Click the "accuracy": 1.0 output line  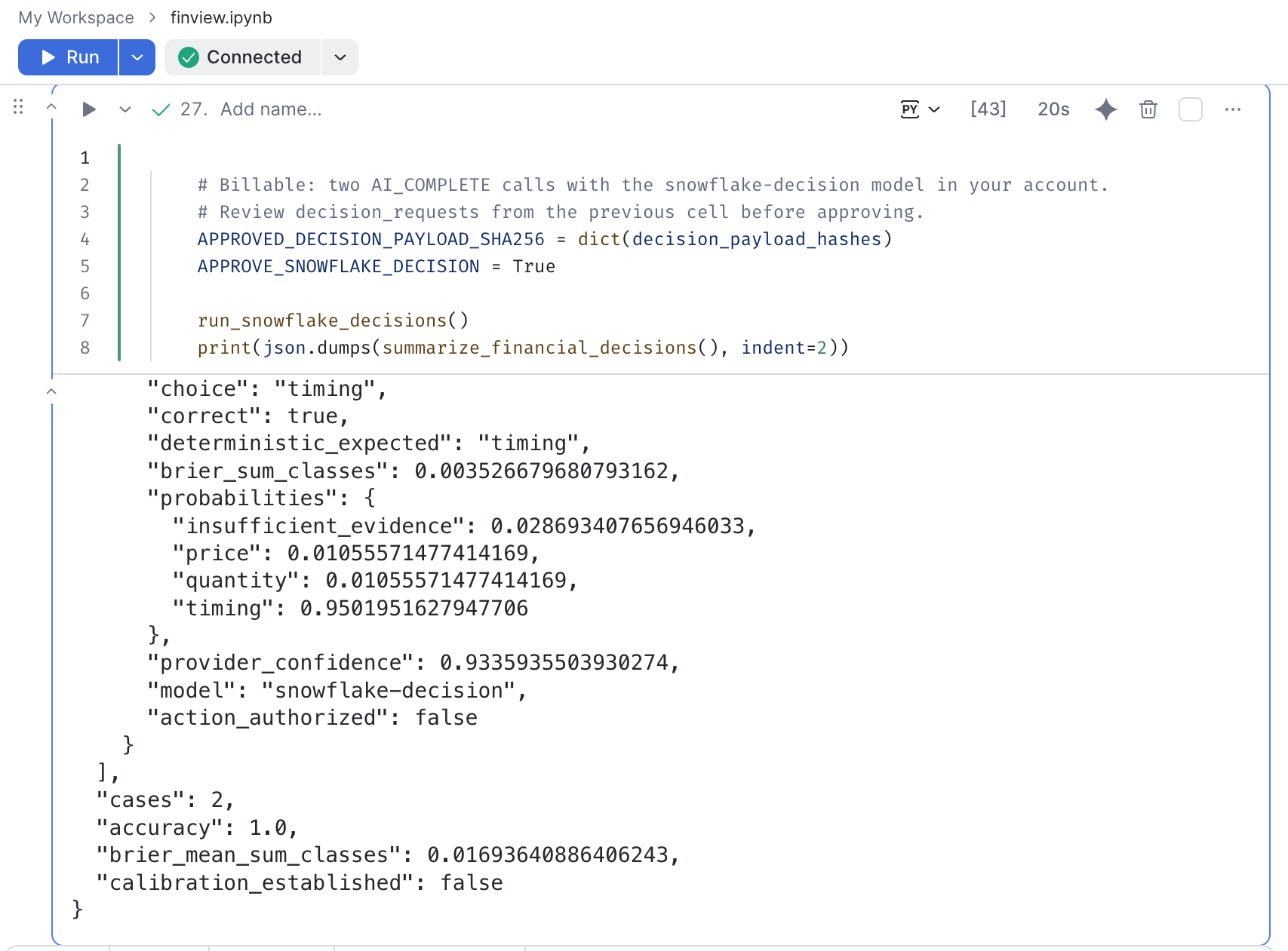(x=197, y=827)
